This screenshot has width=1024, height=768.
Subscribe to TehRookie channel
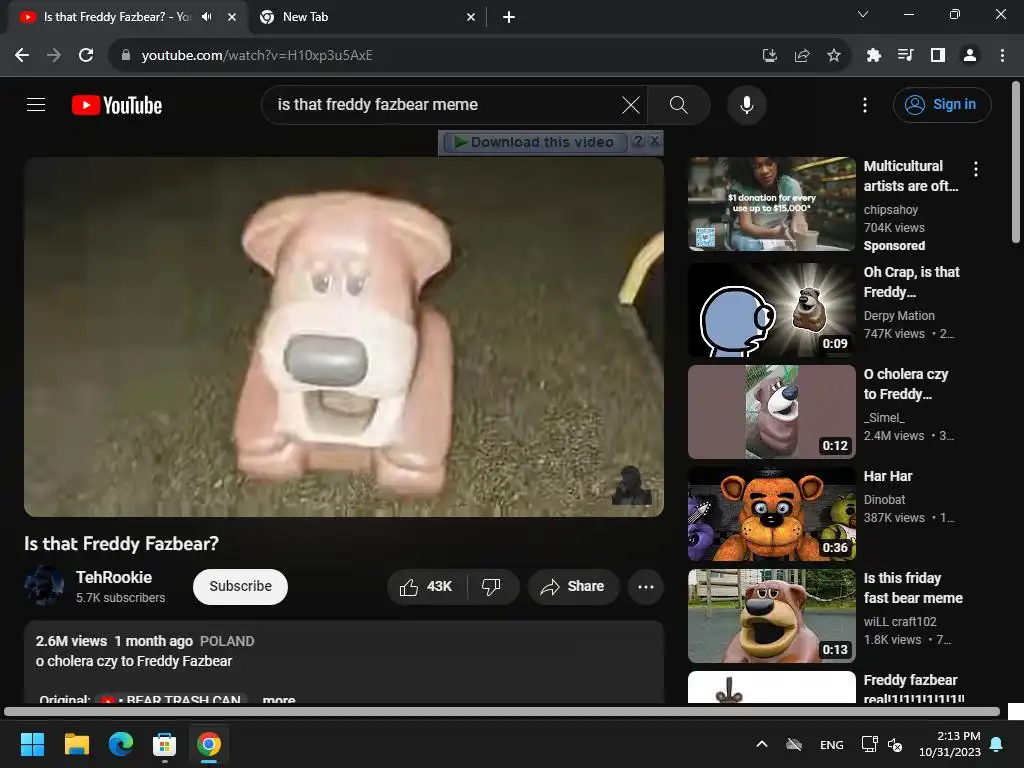click(240, 586)
